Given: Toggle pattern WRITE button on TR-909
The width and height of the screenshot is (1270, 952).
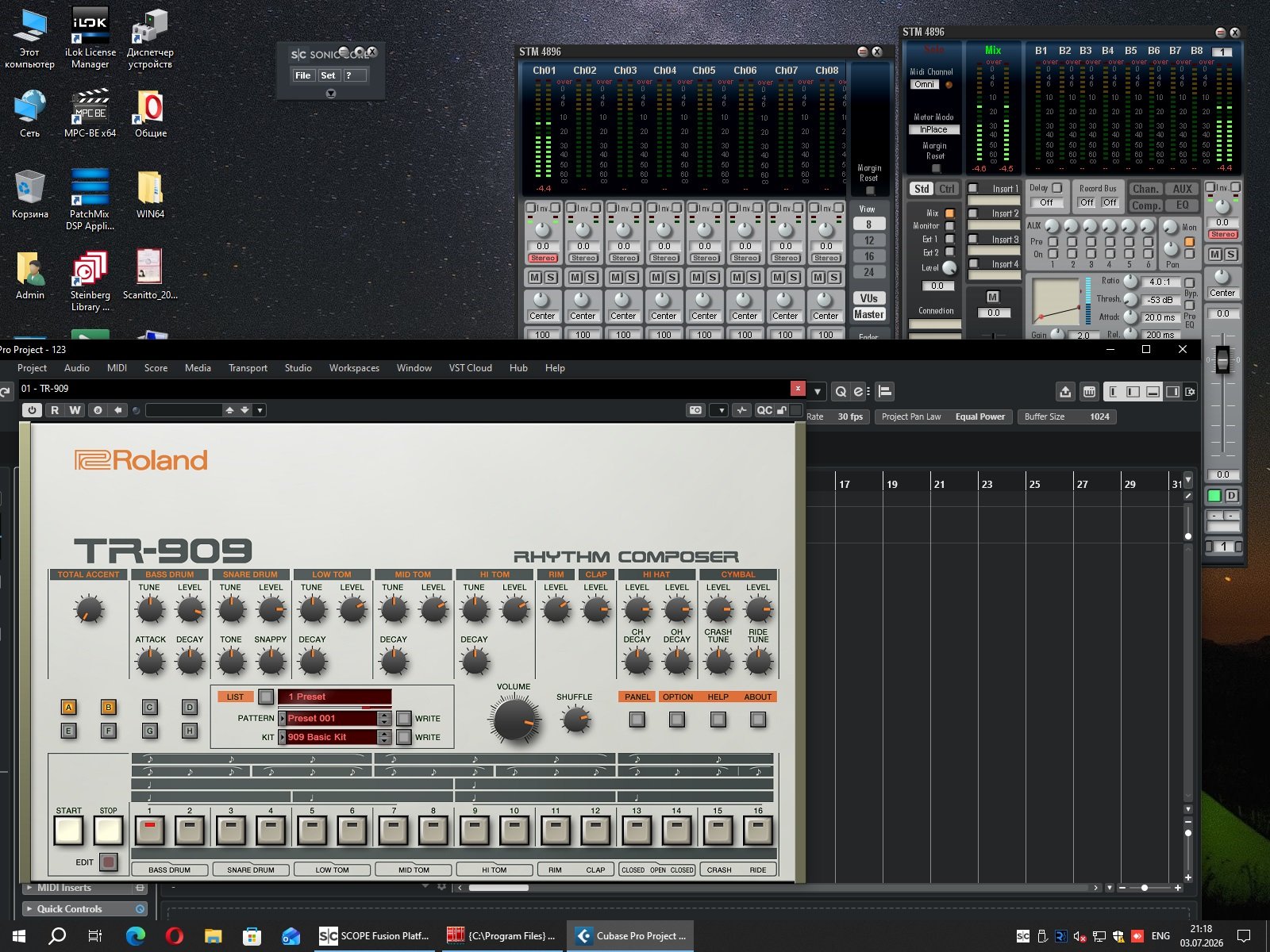Looking at the screenshot, I should pos(404,719).
